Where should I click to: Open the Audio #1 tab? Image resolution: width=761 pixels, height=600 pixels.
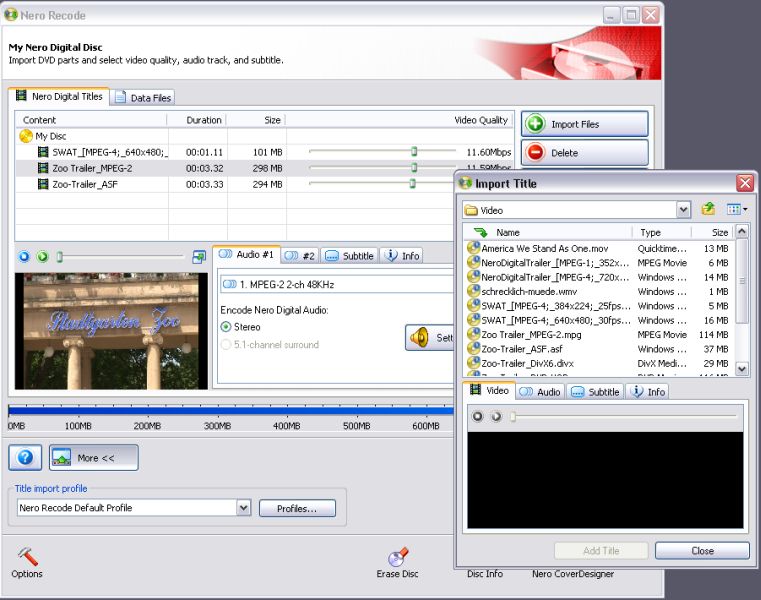click(x=247, y=254)
